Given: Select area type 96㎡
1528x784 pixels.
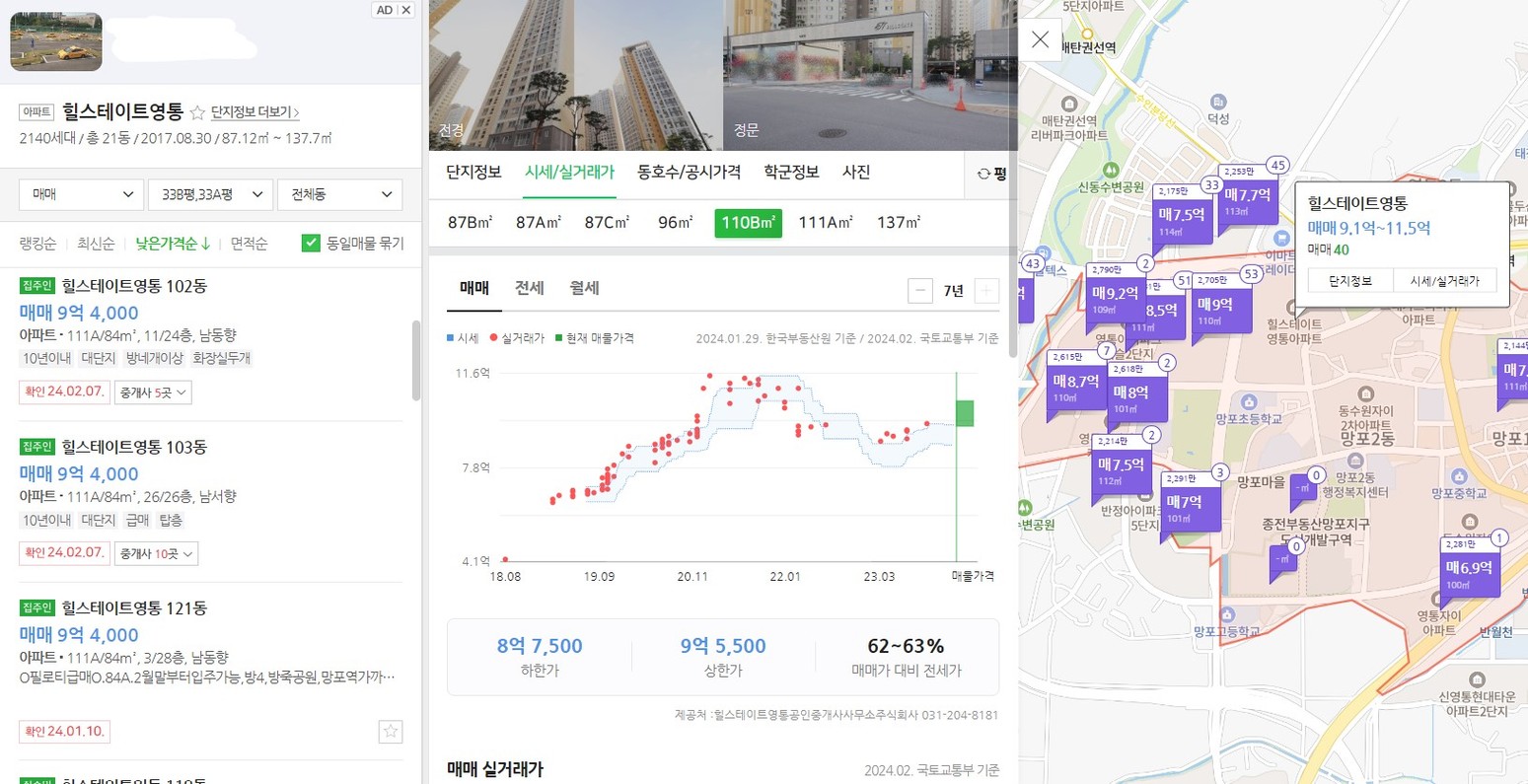Looking at the screenshot, I should point(676,223).
